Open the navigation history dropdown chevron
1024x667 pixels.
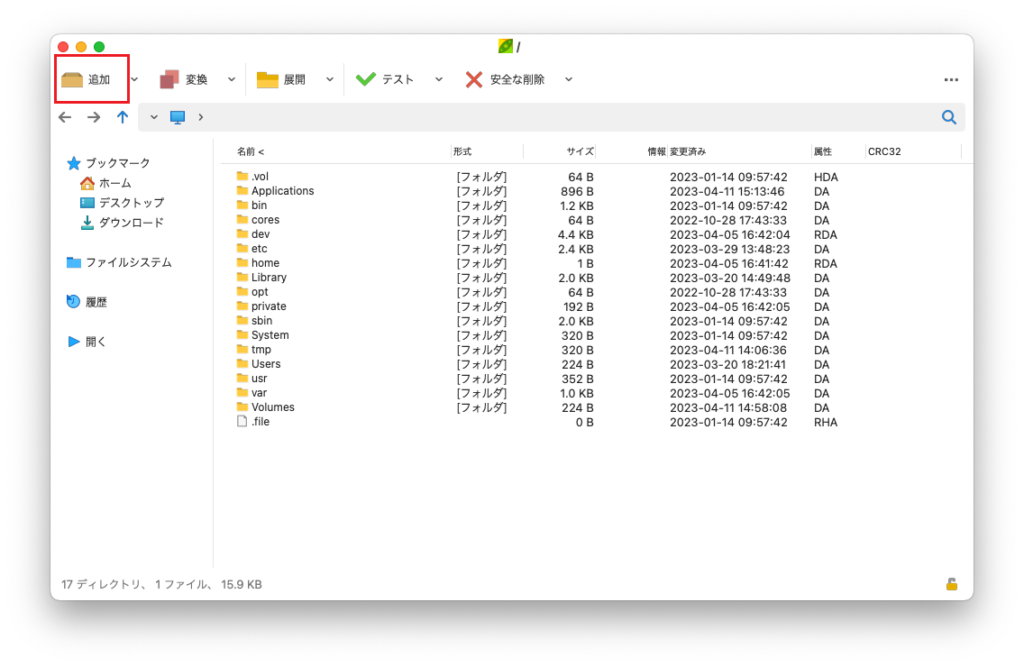click(x=153, y=118)
